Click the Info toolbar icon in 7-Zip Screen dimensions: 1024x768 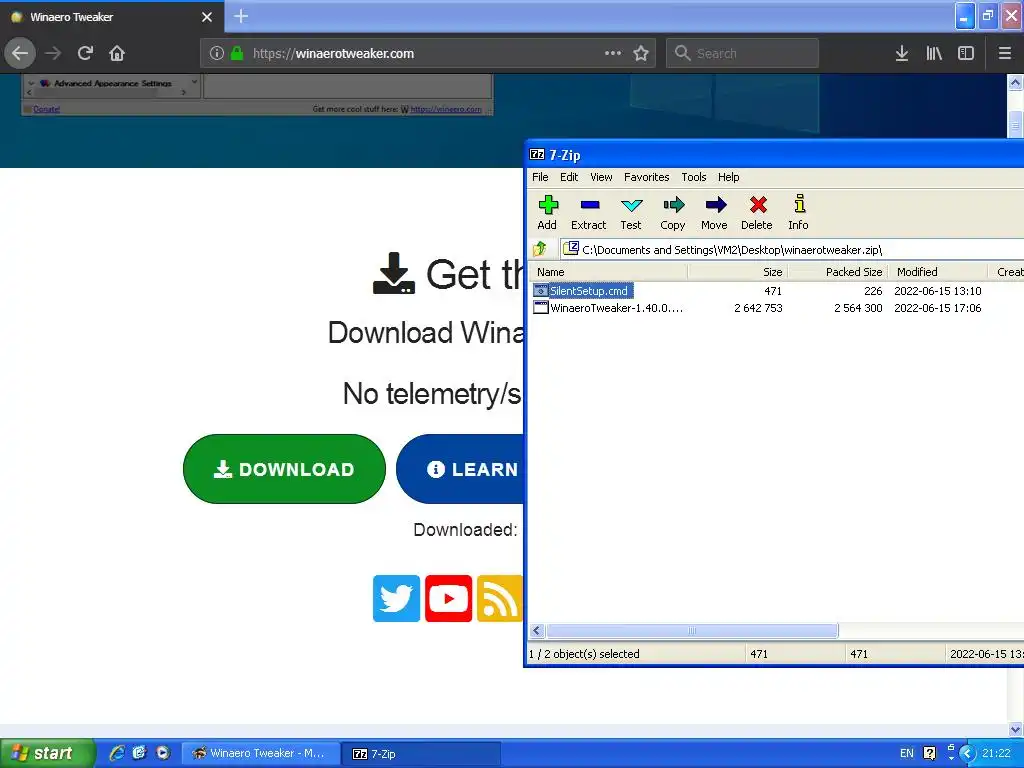[799, 212]
